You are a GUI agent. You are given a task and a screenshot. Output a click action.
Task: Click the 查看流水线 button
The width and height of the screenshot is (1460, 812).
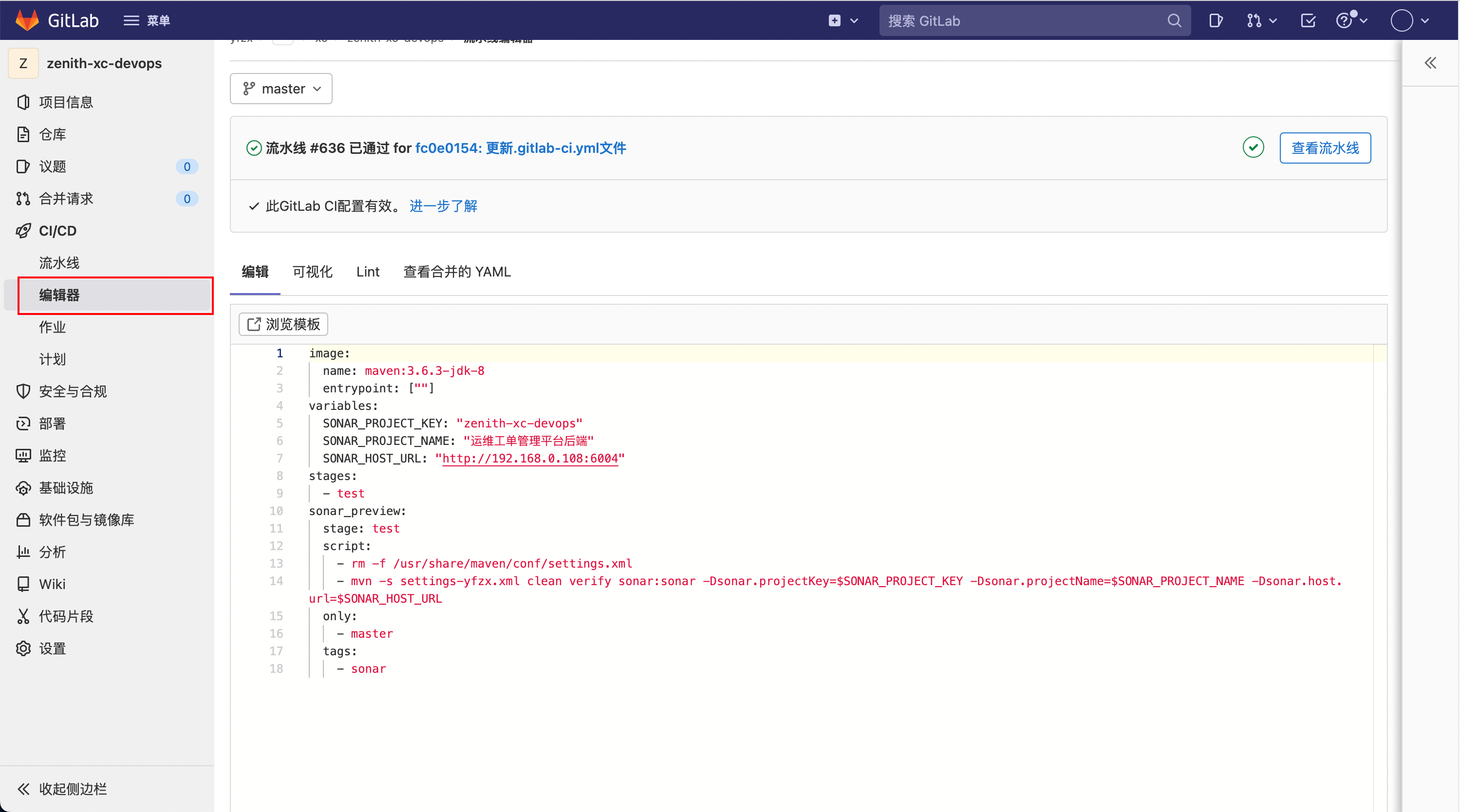pos(1325,148)
